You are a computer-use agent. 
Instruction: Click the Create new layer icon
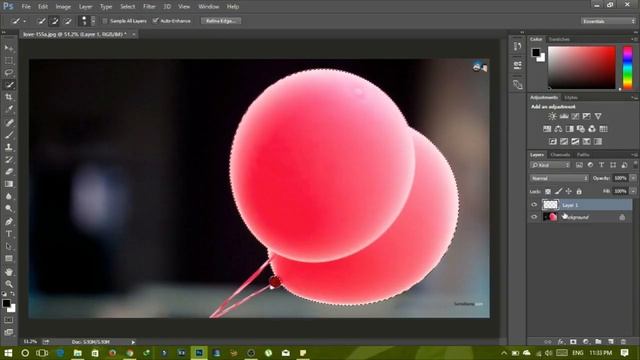(611, 342)
